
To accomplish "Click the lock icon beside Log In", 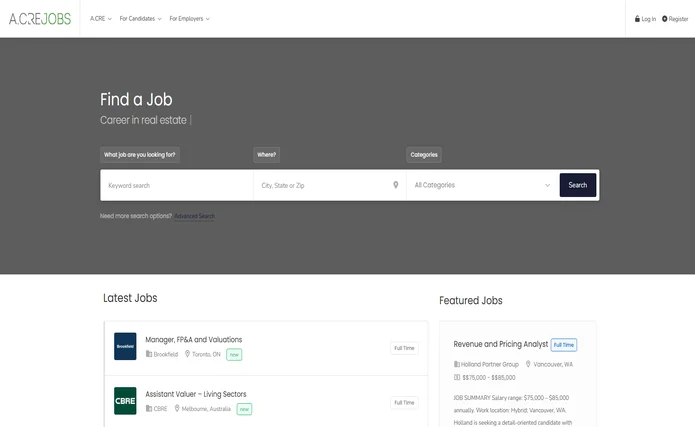I will pyautogui.click(x=637, y=19).
